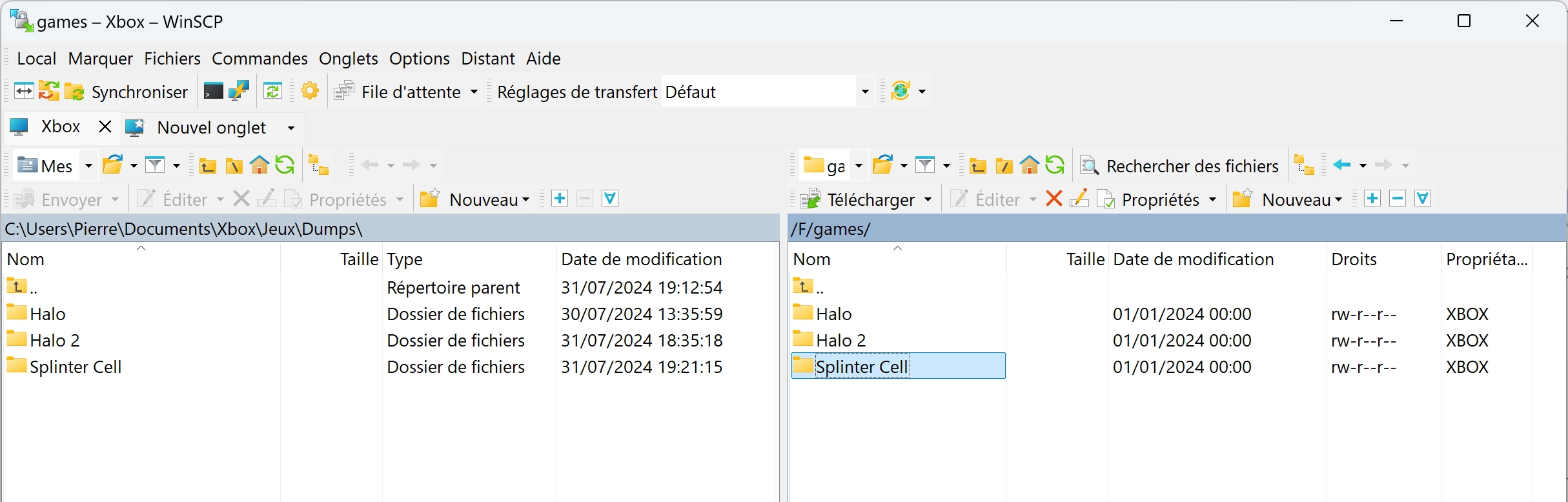Go to local root directory icon

pyautogui.click(x=234, y=166)
